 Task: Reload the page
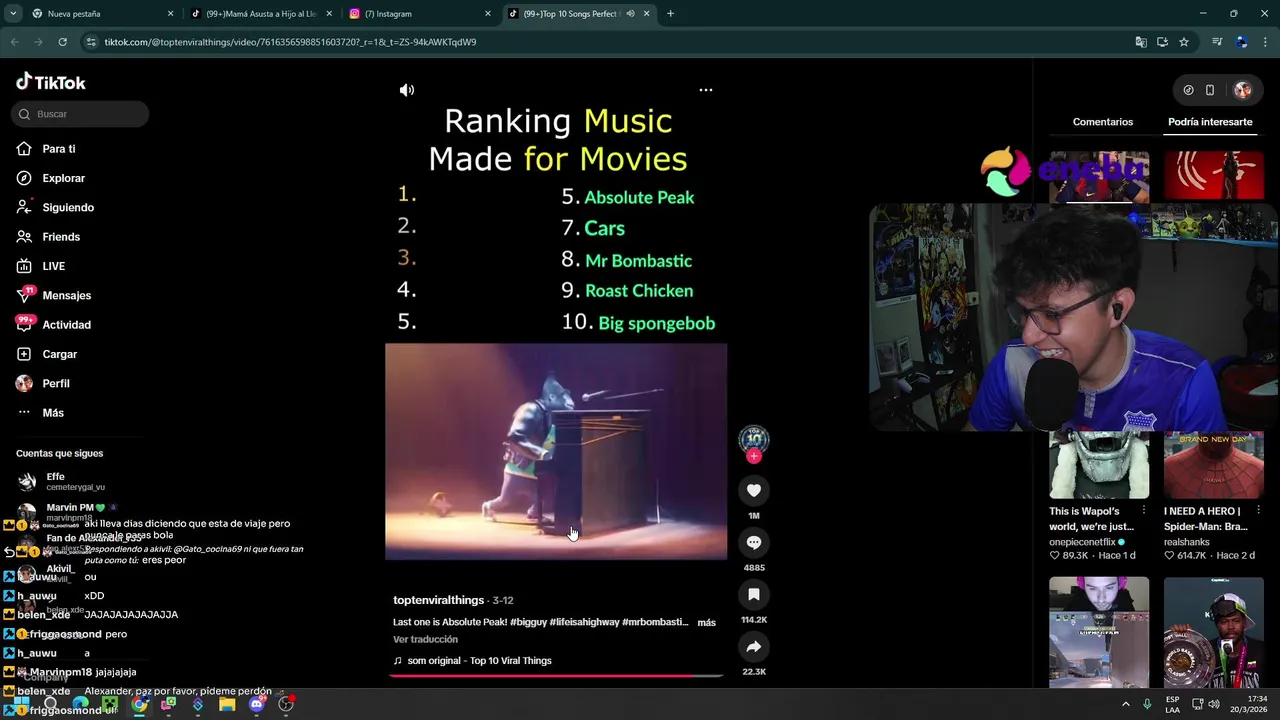62,42
